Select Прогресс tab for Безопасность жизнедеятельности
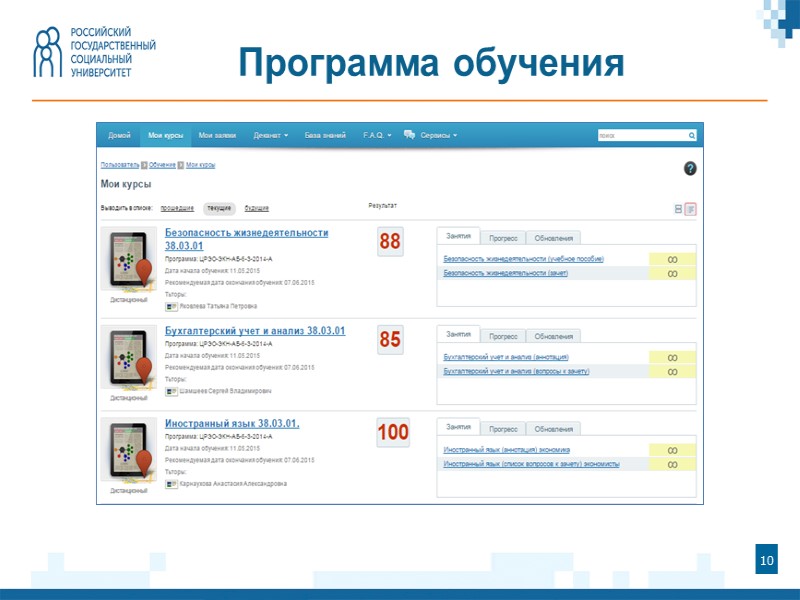This screenshot has width=800, height=600. (503, 238)
